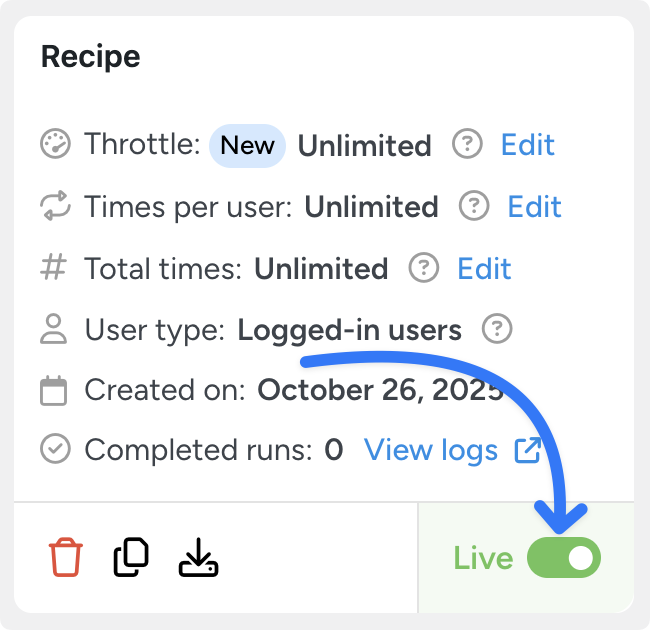
Task: Edit the Total times limit
Action: [x=484, y=268]
